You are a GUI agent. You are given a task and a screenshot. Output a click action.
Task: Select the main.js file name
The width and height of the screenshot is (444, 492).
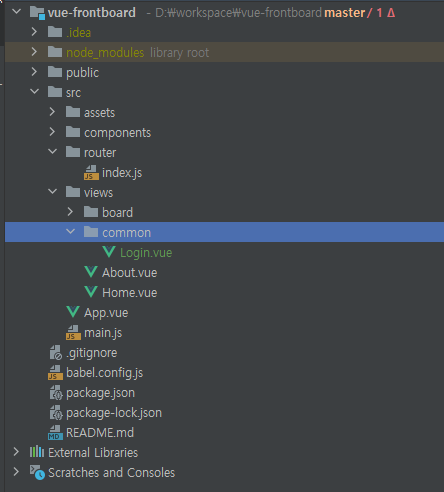point(103,333)
